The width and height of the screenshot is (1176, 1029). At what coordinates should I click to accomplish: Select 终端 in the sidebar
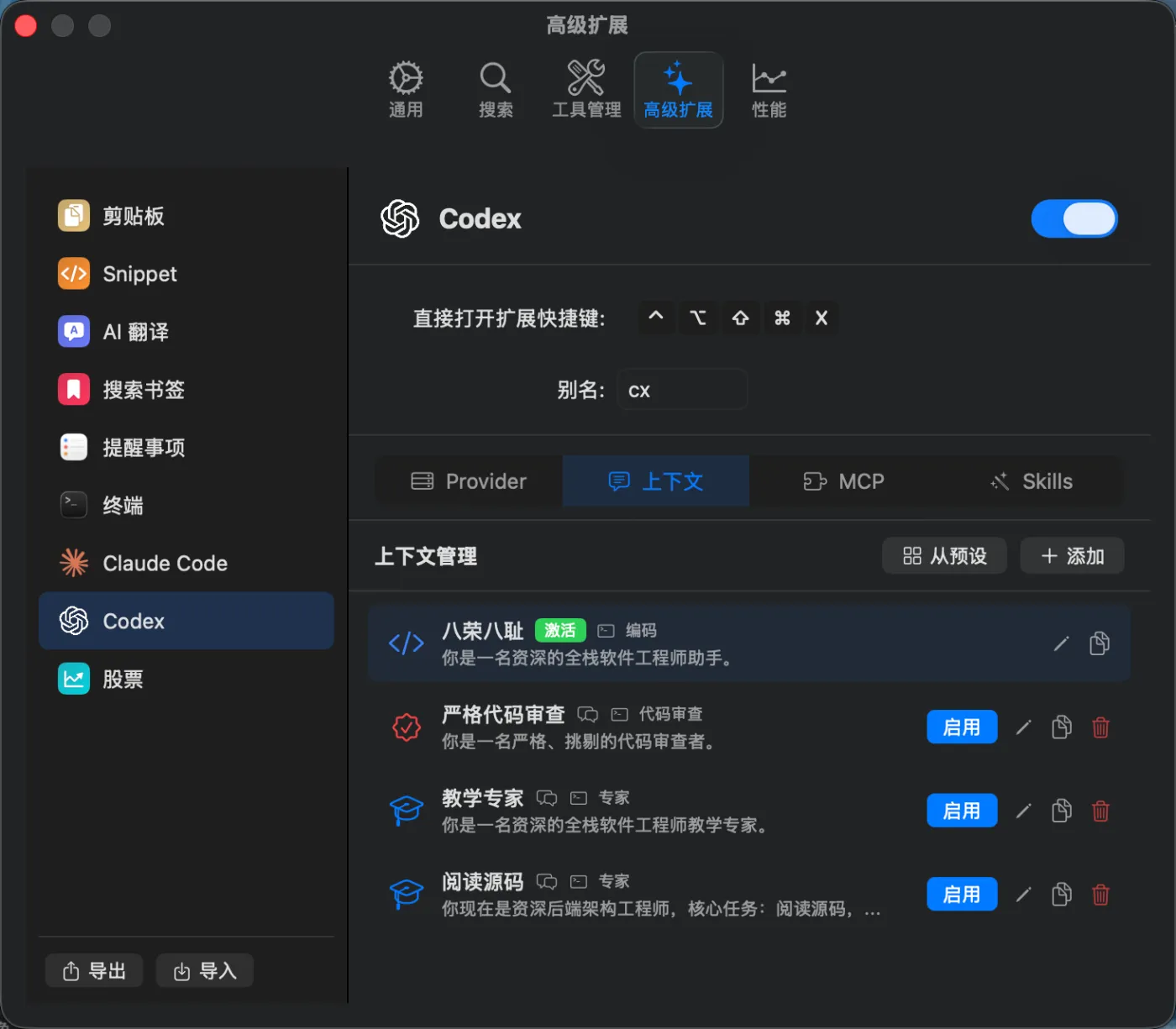[186, 506]
